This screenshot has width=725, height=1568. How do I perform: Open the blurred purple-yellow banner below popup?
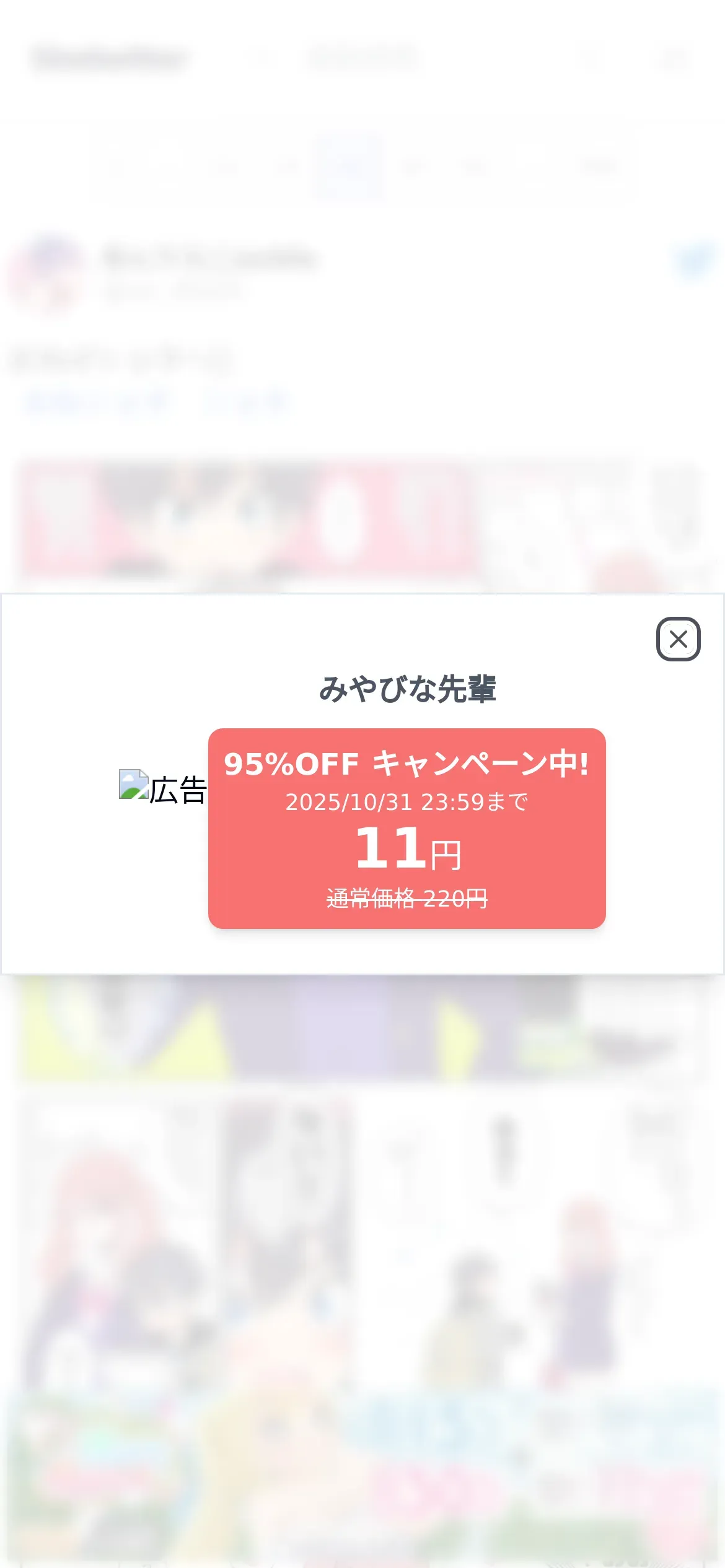click(362, 1028)
